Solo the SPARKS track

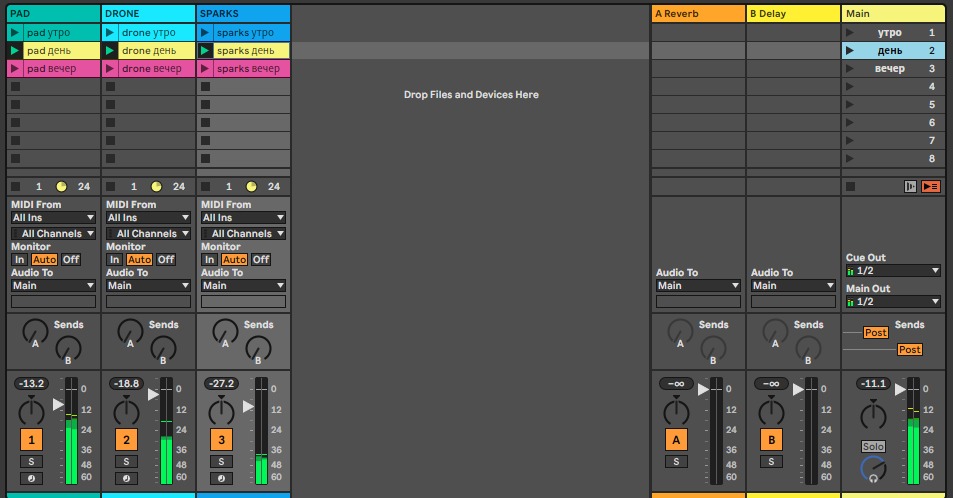pos(221,462)
